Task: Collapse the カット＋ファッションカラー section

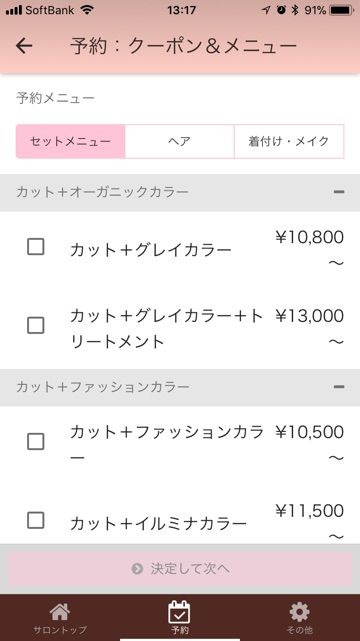Action: [x=339, y=387]
